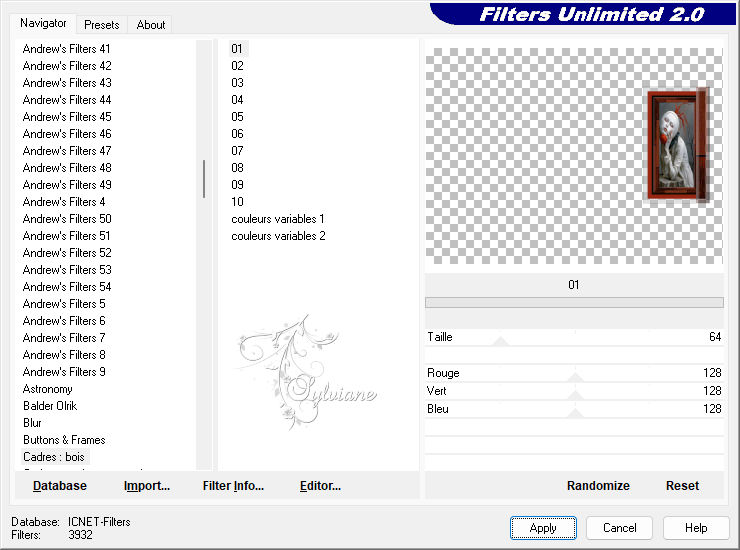This screenshot has height=550, width=740.
Task: Choose filter 01 in list
Action: (237, 49)
